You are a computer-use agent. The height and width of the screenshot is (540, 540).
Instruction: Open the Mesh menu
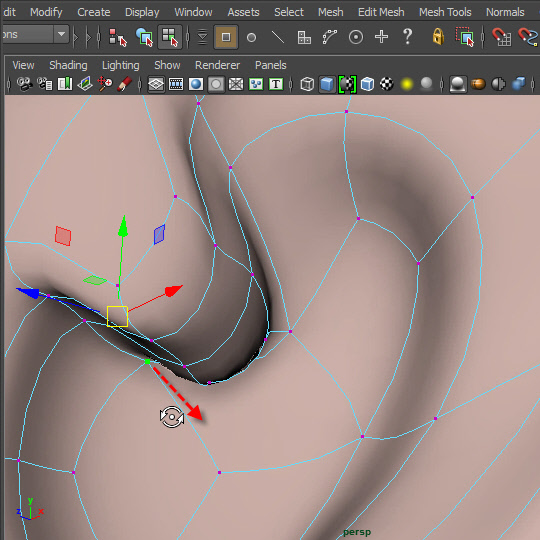pos(331,12)
